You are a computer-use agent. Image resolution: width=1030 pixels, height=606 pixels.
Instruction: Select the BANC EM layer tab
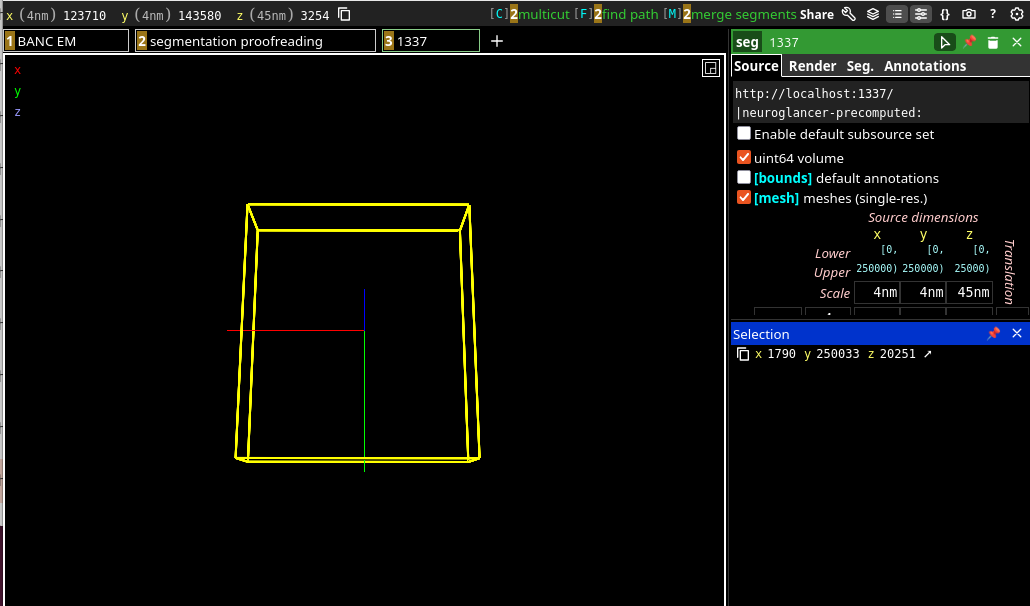tap(66, 41)
